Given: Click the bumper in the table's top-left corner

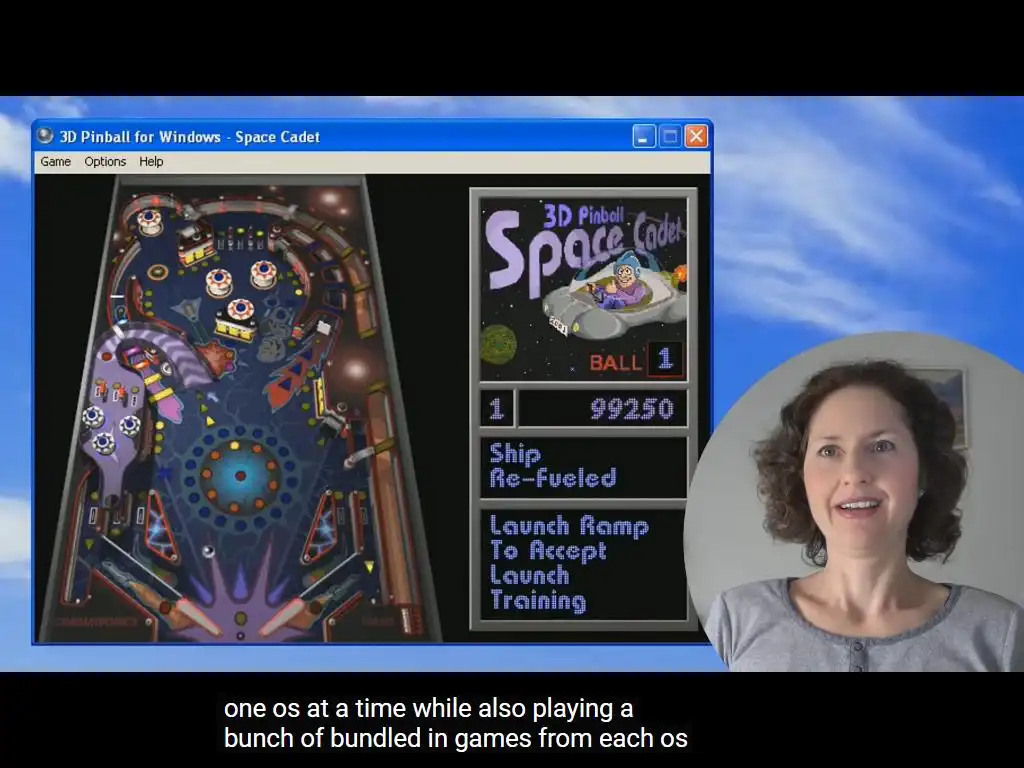Looking at the screenshot, I should click(x=149, y=222).
